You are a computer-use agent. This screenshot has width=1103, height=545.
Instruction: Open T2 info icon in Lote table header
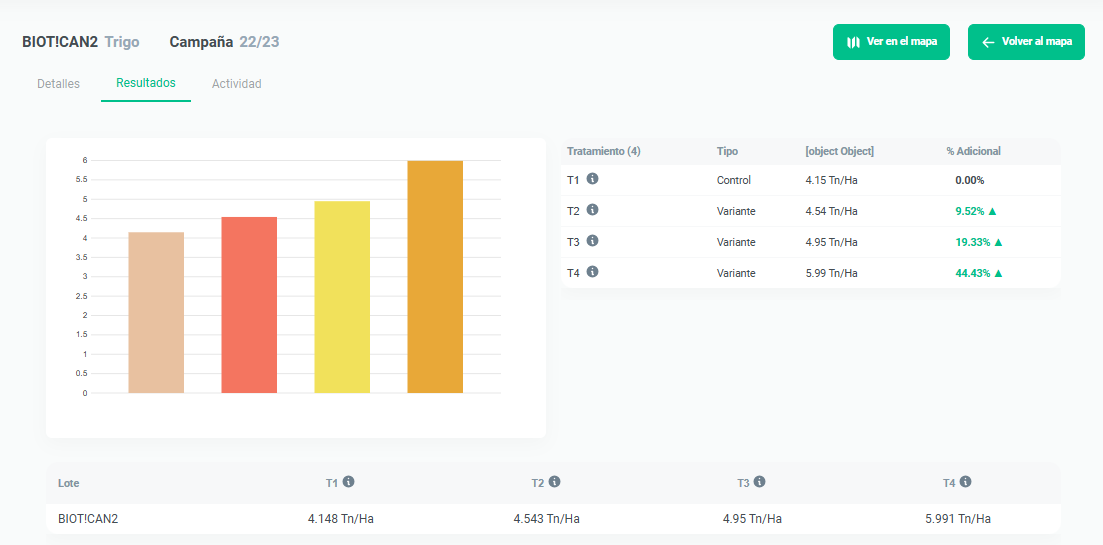554,482
